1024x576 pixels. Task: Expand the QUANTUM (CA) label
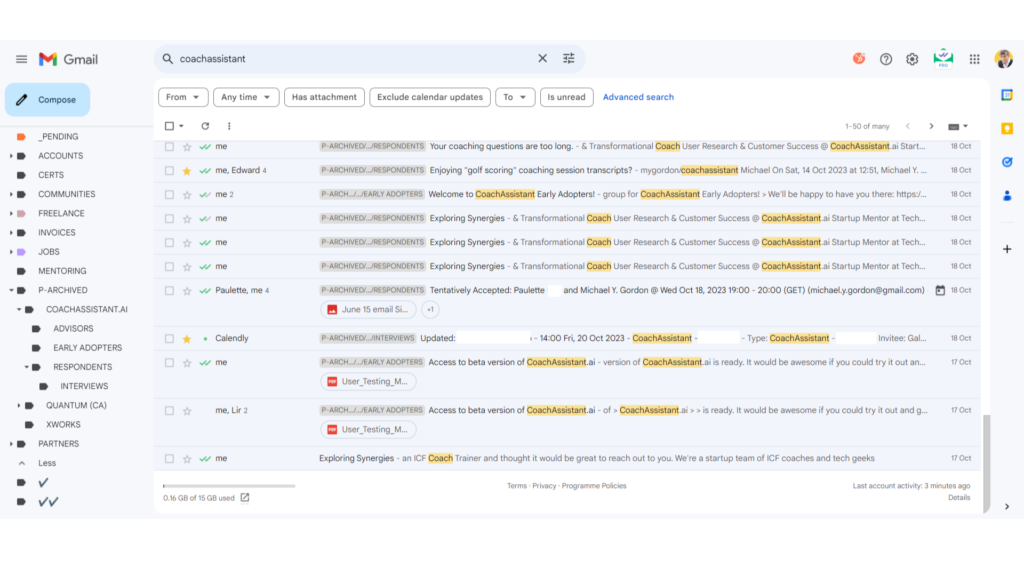tap(19, 406)
